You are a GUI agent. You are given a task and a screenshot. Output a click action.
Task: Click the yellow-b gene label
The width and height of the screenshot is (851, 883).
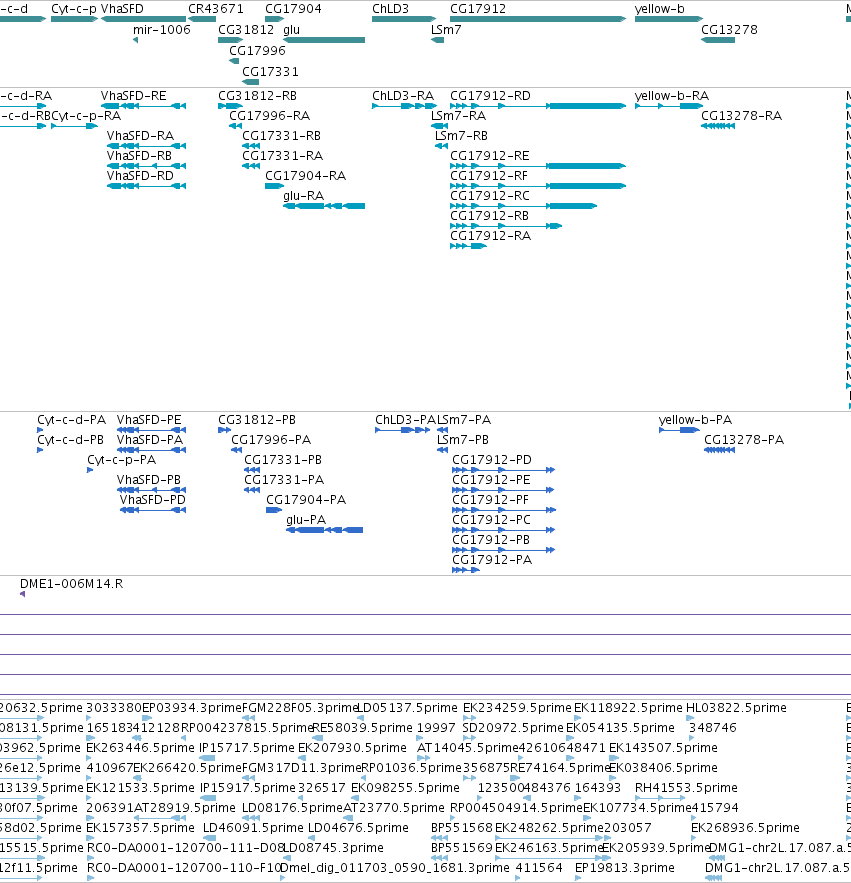pos(660,9)
